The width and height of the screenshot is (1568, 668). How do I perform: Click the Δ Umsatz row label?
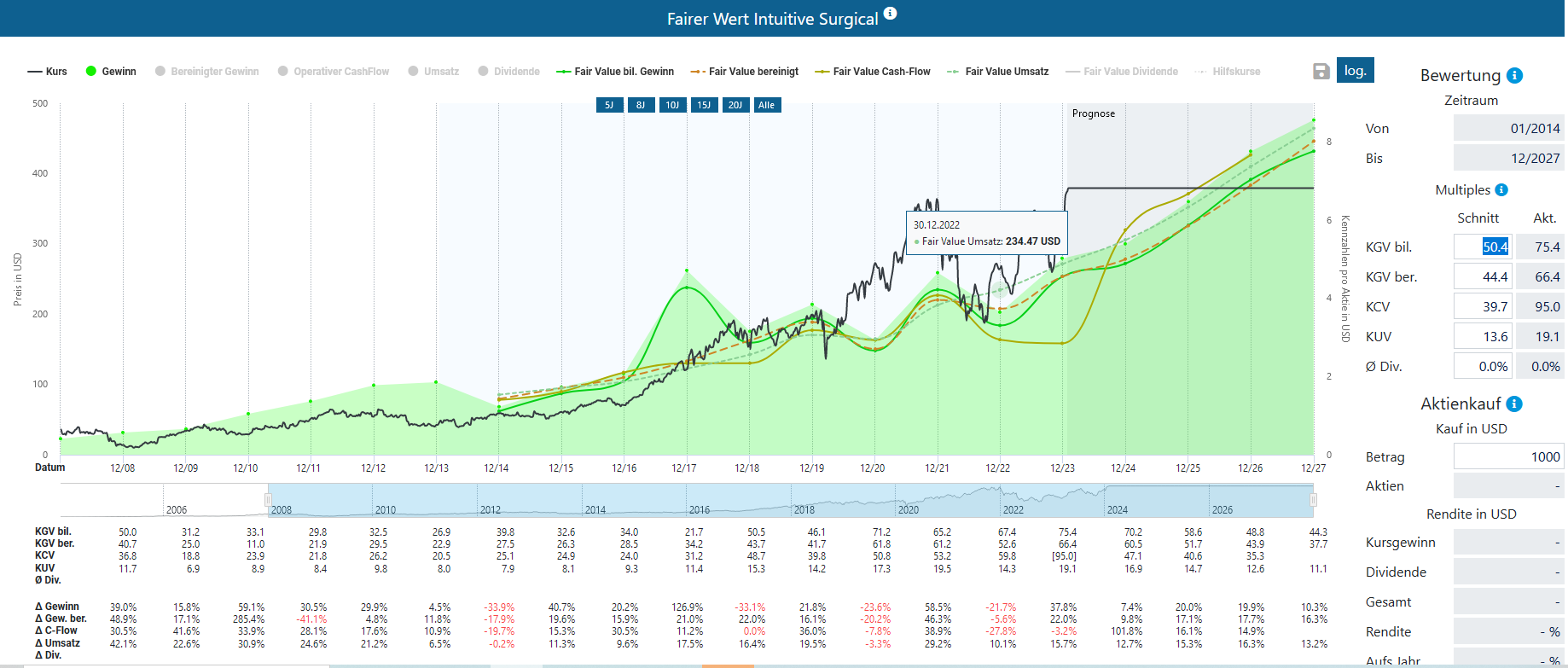click(57, 643)
